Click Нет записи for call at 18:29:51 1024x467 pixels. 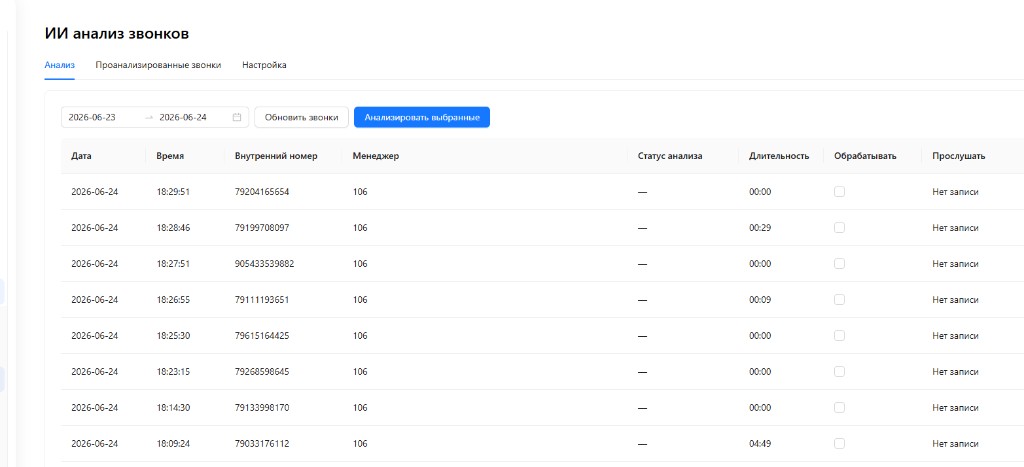tap(955, 192)
